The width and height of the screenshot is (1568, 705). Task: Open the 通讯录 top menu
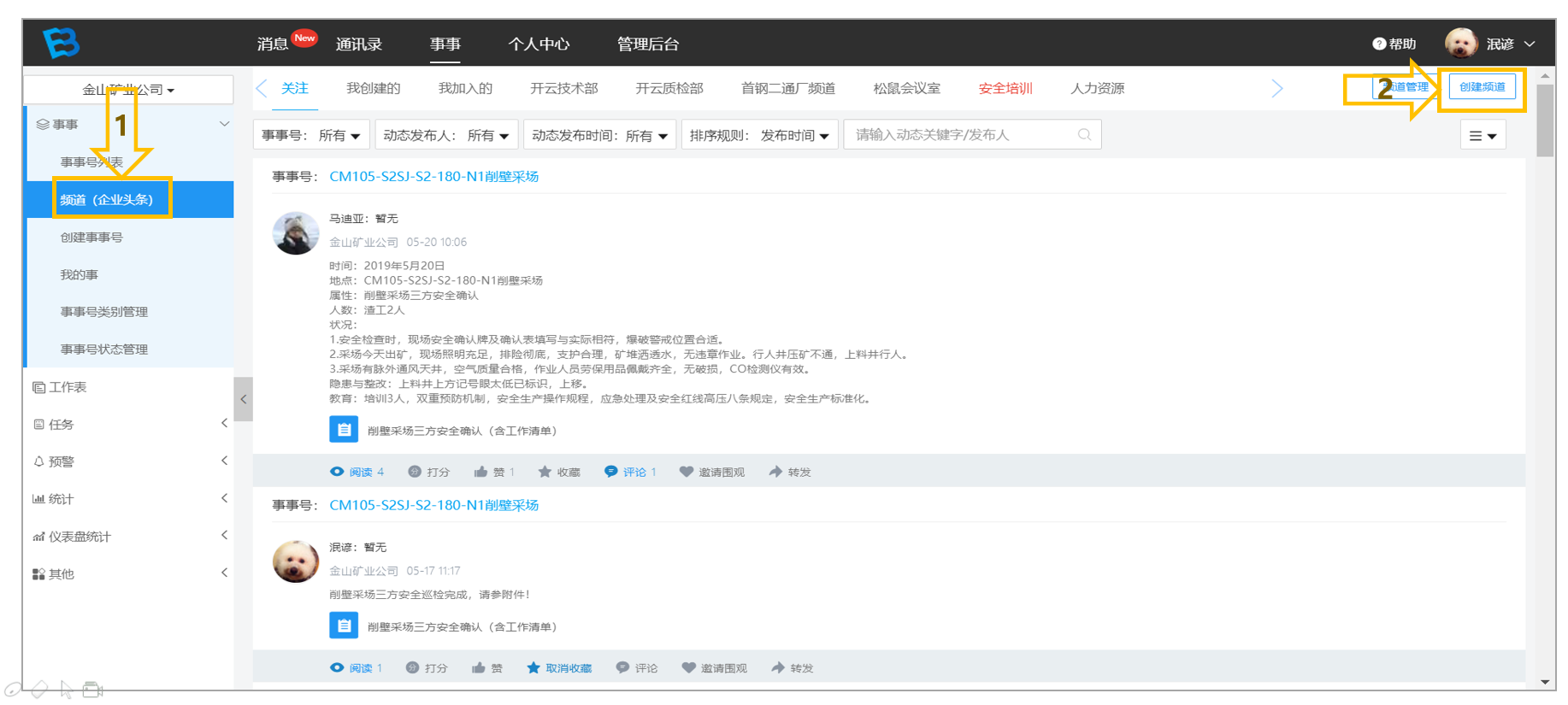pos(359,44)
